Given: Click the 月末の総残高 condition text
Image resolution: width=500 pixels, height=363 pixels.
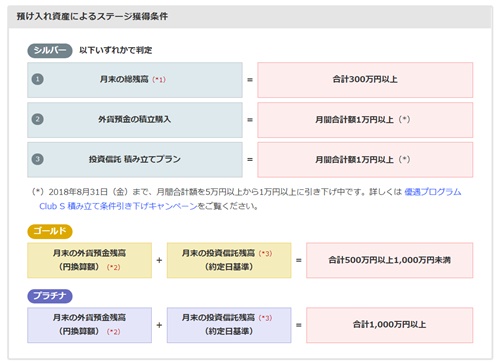Looking at the screenshot, I should [124, 79].
